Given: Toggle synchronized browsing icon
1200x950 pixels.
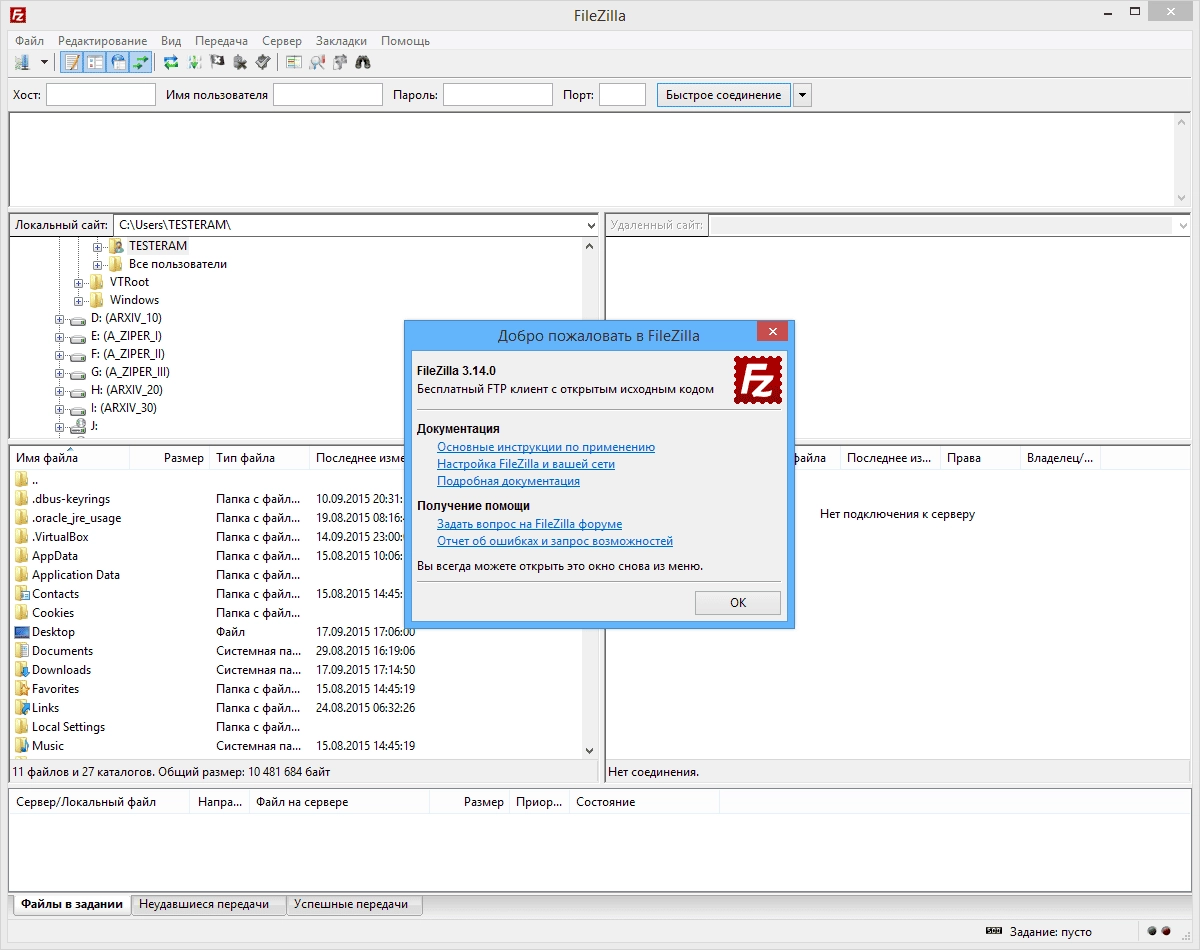Looking at the screenshot, I should [340, 62].
